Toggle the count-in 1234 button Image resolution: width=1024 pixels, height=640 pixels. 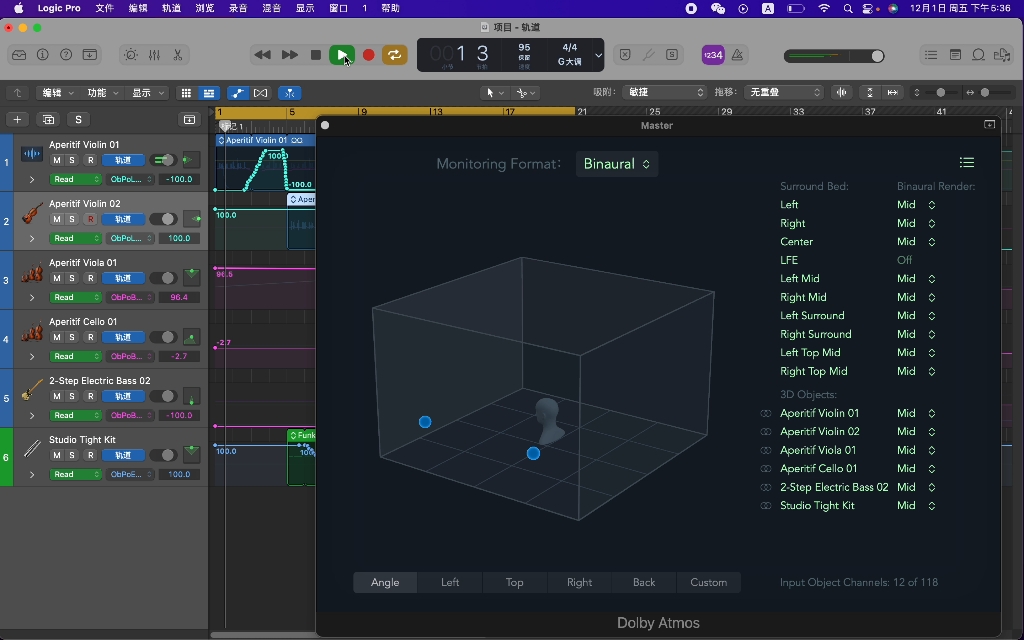coord(712,55)
